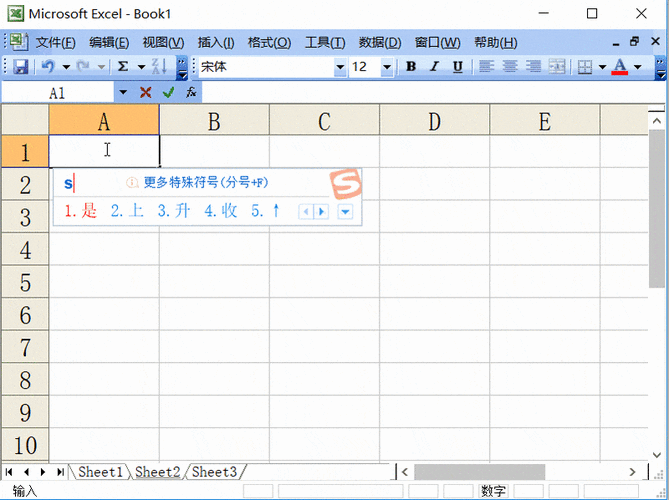Open the 工具(T) menu
The height and width of the screenshot is (500, 669).
(325, 42)
